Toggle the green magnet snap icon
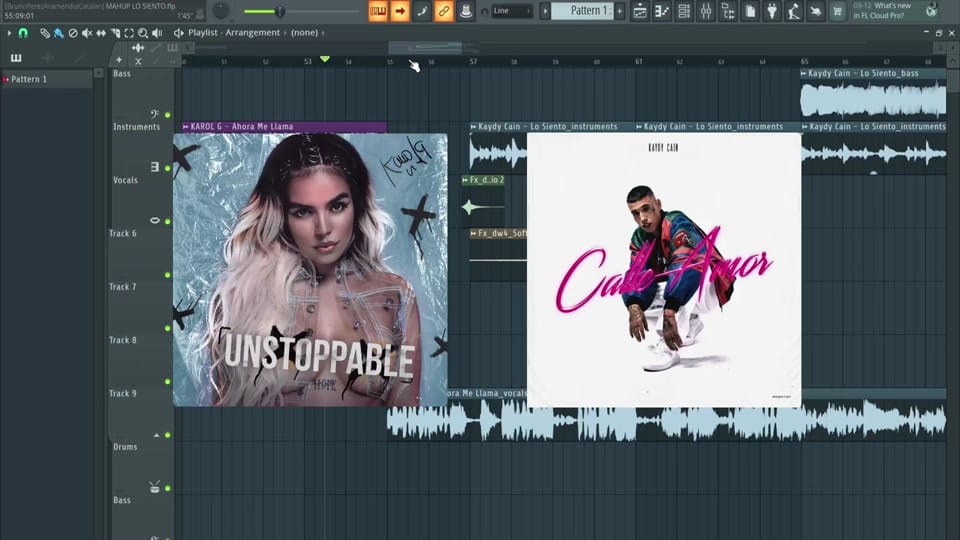The image size is (960, 540). [x=23, y=33]
